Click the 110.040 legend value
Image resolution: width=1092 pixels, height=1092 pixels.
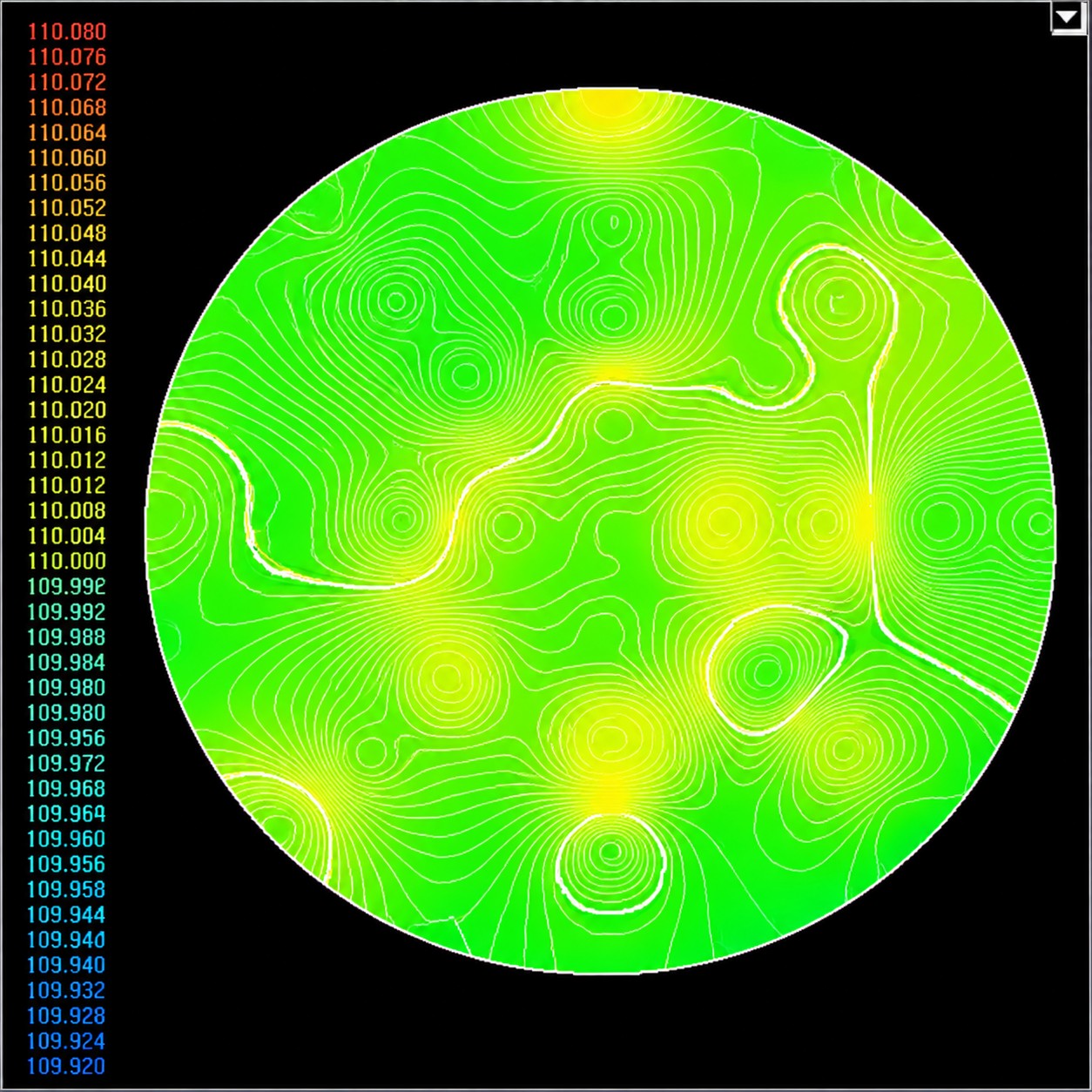[x=67, y=284]
